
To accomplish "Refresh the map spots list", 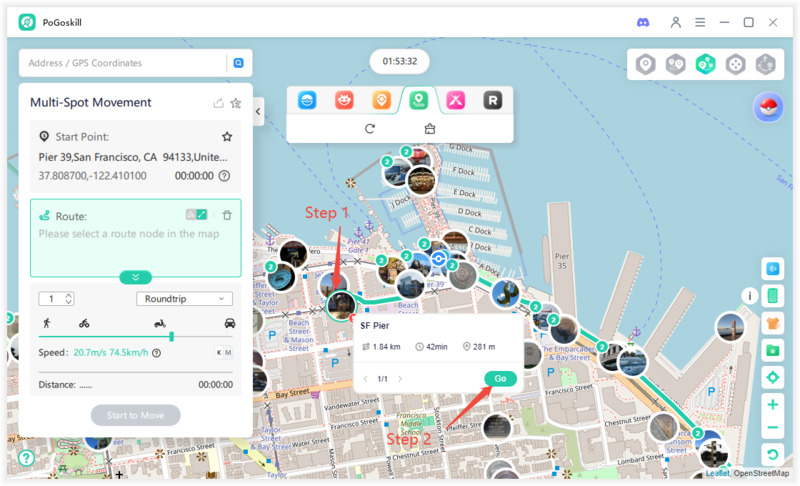I will (x=370, y=129).
